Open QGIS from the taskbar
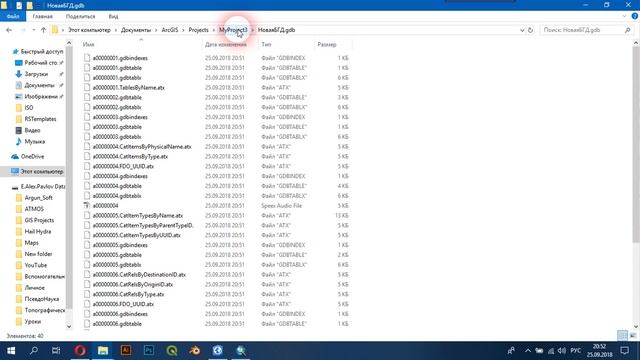This screenshot has height=360, width=640. click(171, 351)
